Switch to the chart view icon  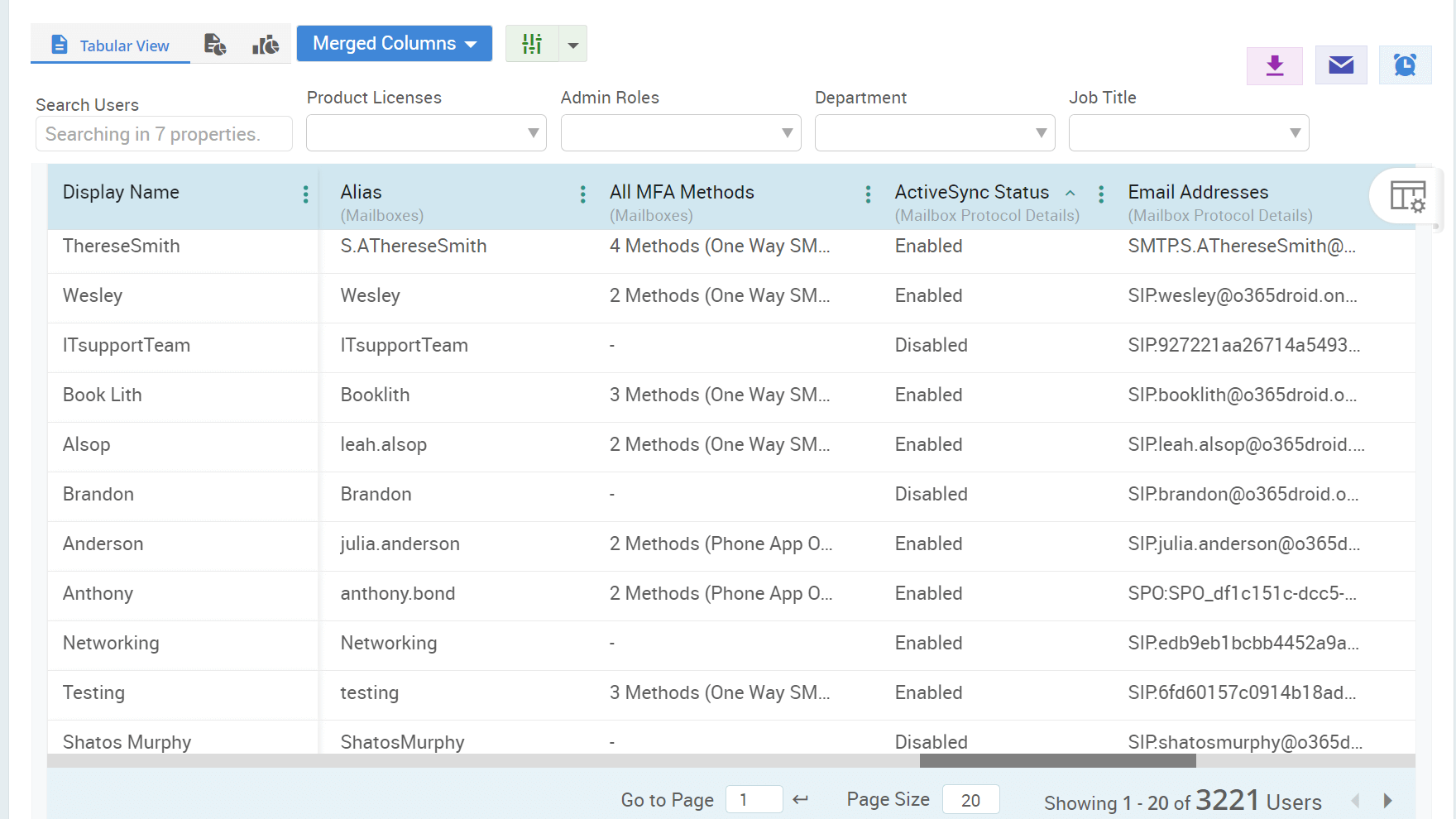[266, 45]
